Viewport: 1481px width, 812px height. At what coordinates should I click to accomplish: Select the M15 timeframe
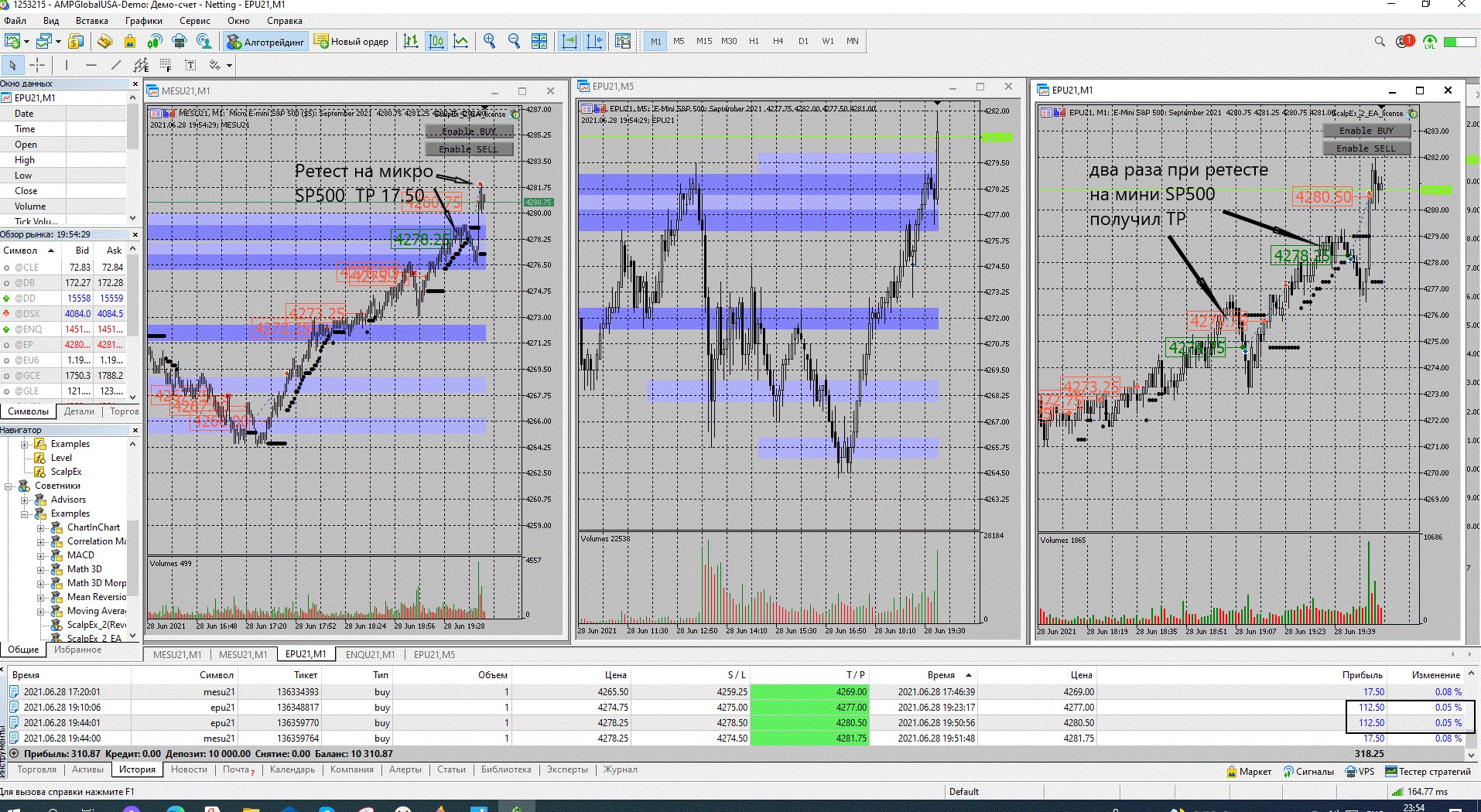703,41
